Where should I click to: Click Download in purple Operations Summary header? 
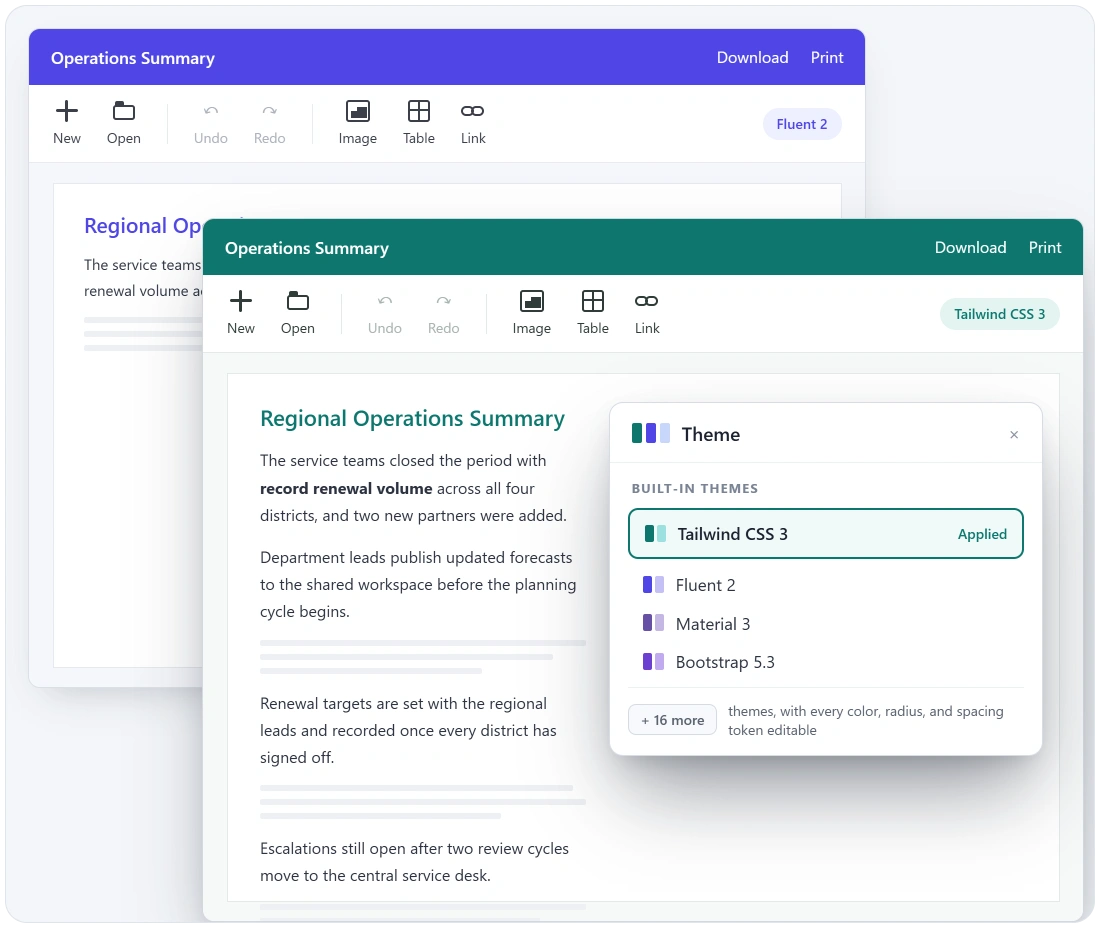[752, 58]
